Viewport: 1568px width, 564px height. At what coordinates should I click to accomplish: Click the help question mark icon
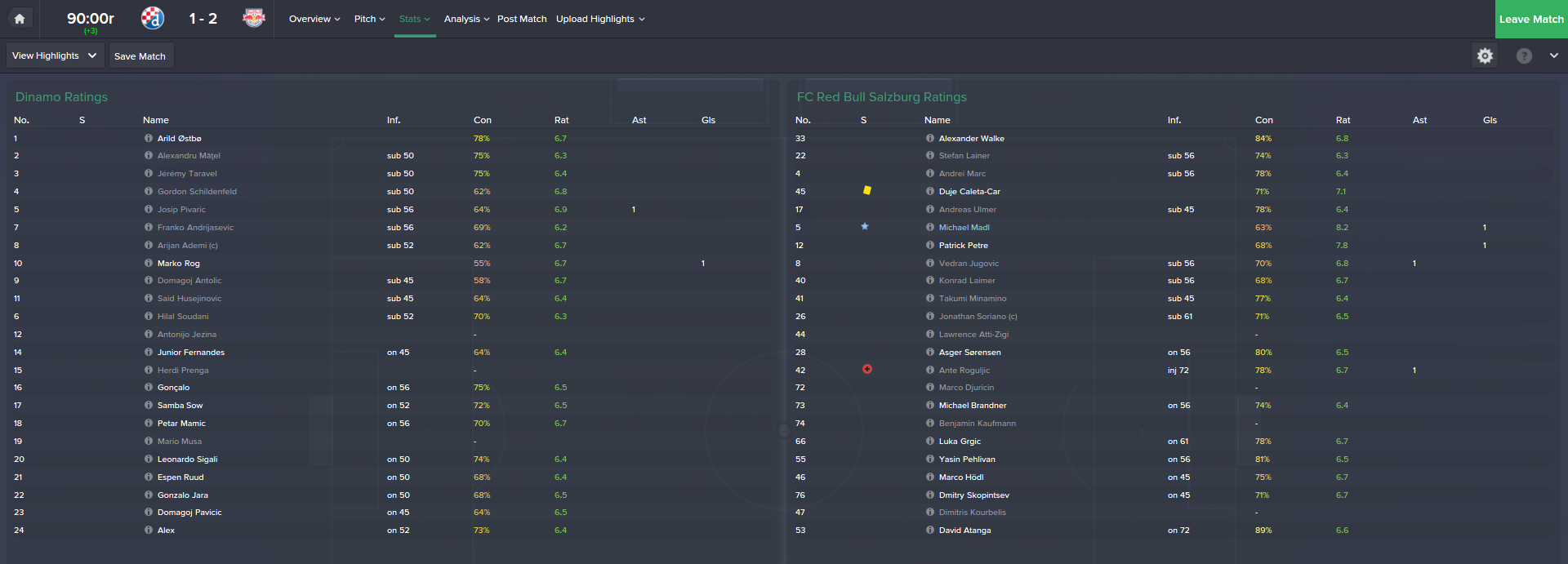pos(1524,56)
